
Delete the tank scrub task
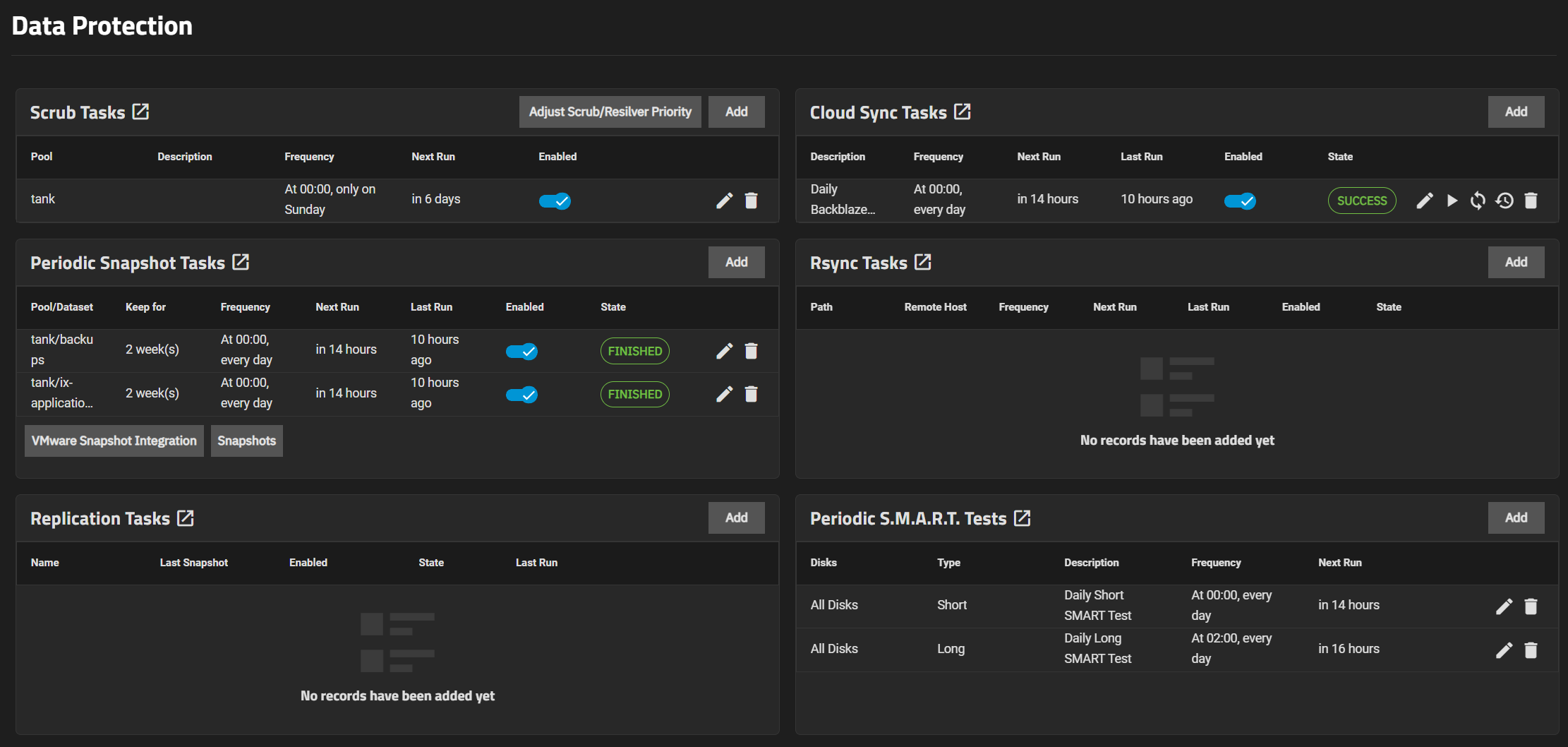(x=752, y=201)
